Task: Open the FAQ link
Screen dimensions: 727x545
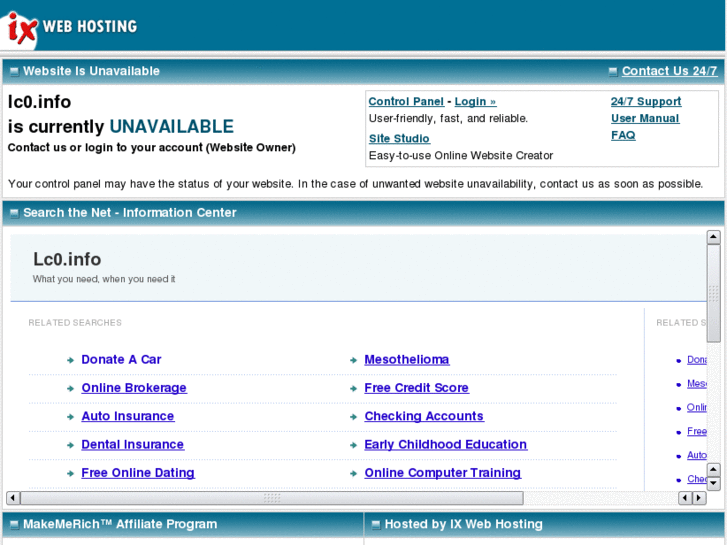Action: [x=623, y=135]
